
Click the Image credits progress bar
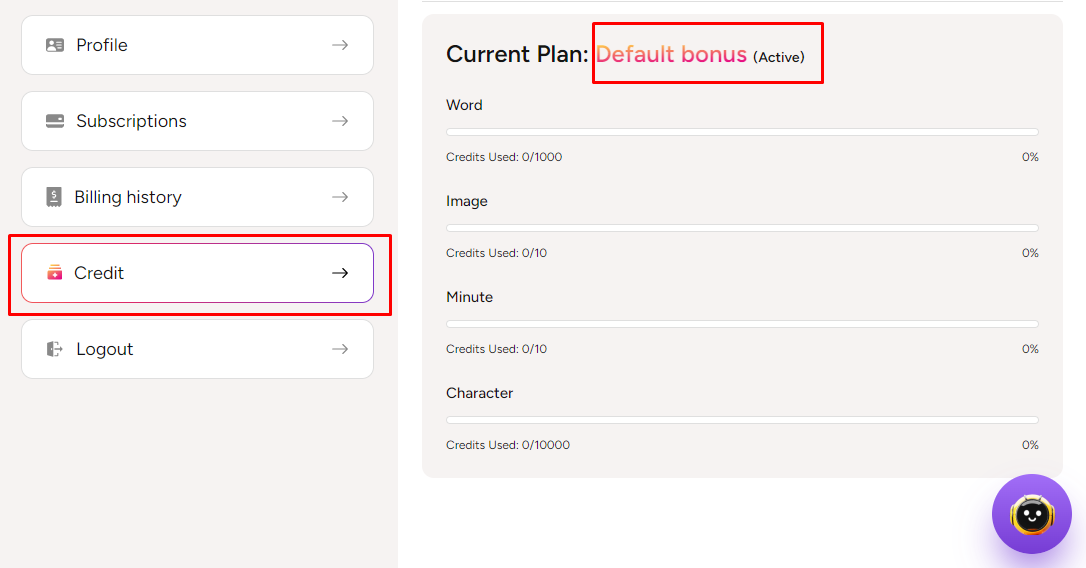pyautogui.click(x=742, y=228)
